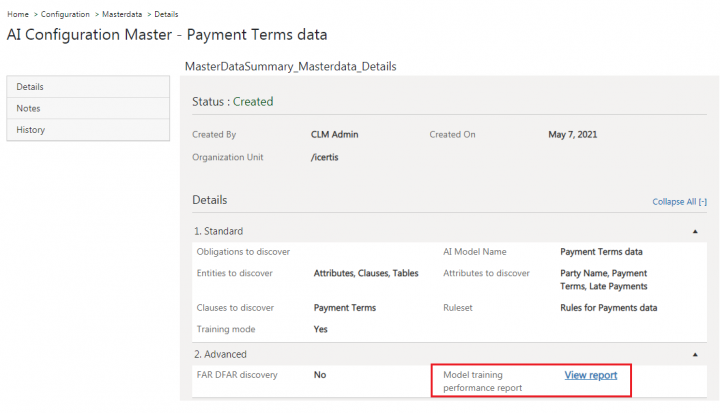
Task: Select the 'Rules for Payments data' ruleset value
Action: pyautogui.click(x=608, y=308)
